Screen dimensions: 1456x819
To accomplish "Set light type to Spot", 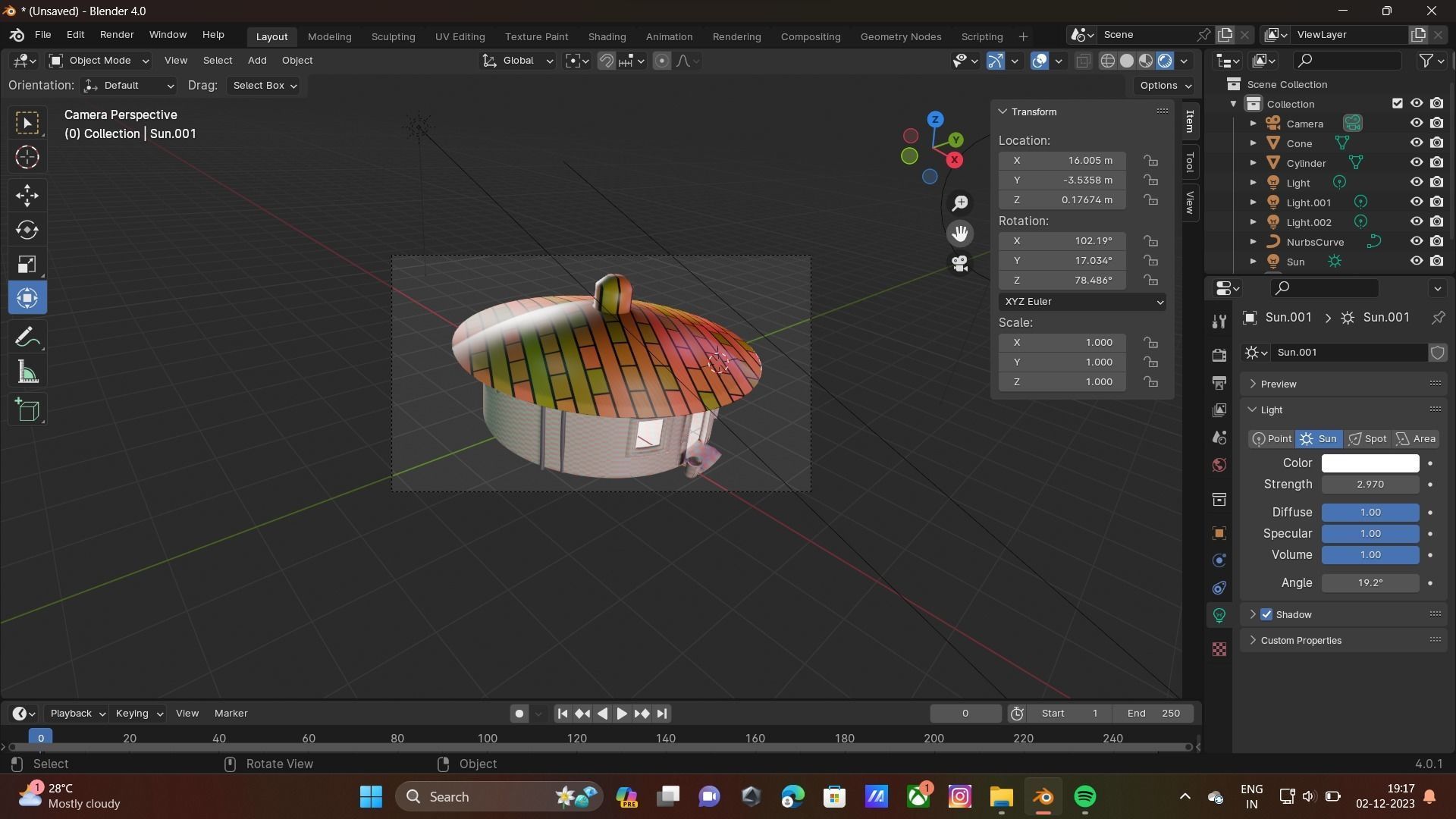I will [x=1367, y=439].
